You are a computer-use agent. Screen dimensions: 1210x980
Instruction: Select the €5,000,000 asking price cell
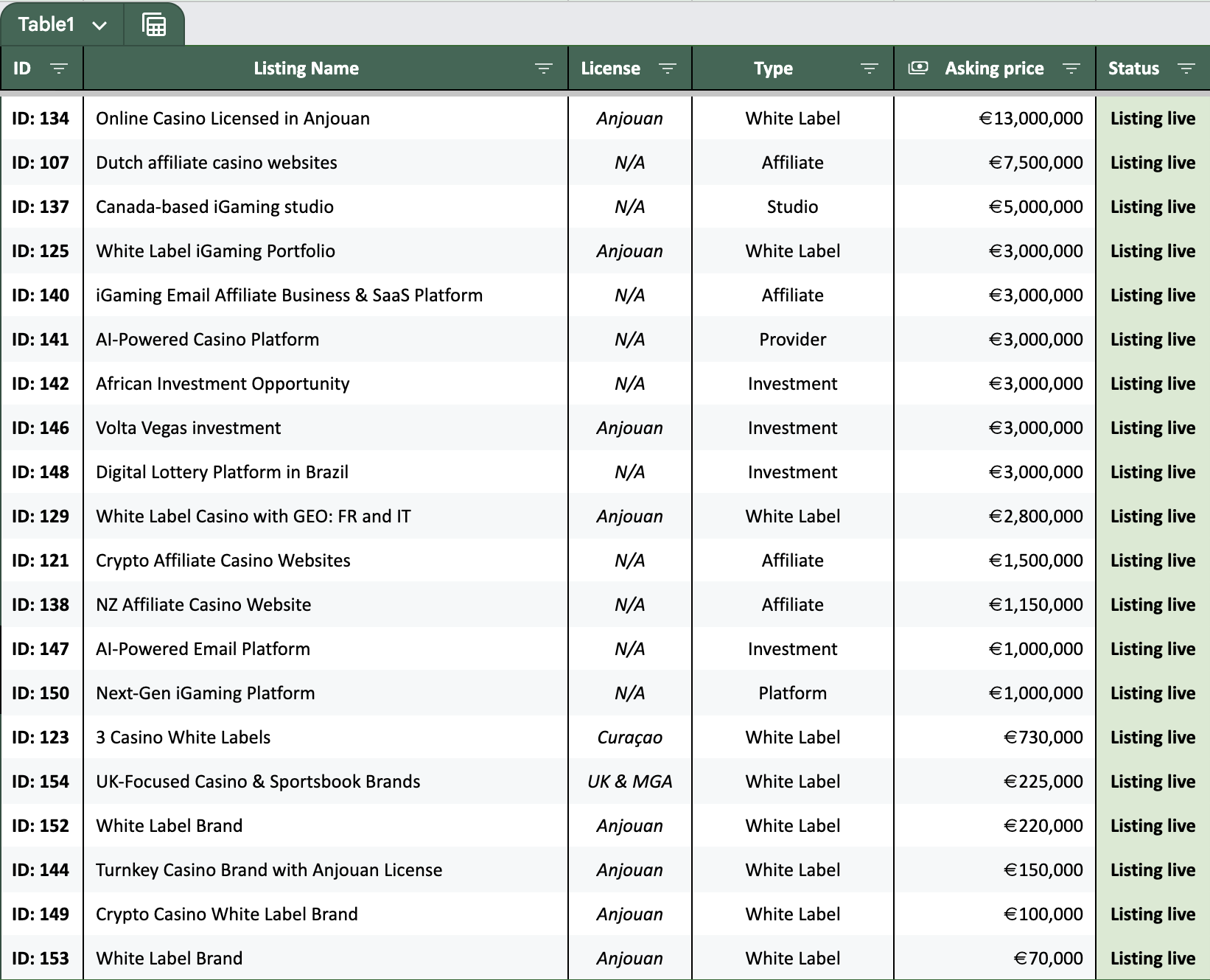coord(995,207)
